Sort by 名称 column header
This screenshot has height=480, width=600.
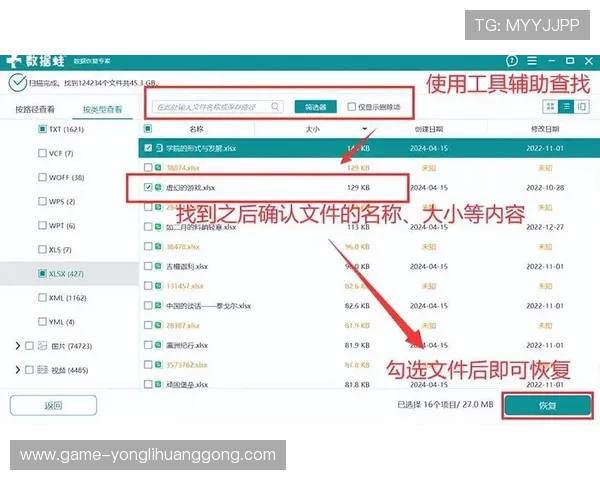point(196,129)
